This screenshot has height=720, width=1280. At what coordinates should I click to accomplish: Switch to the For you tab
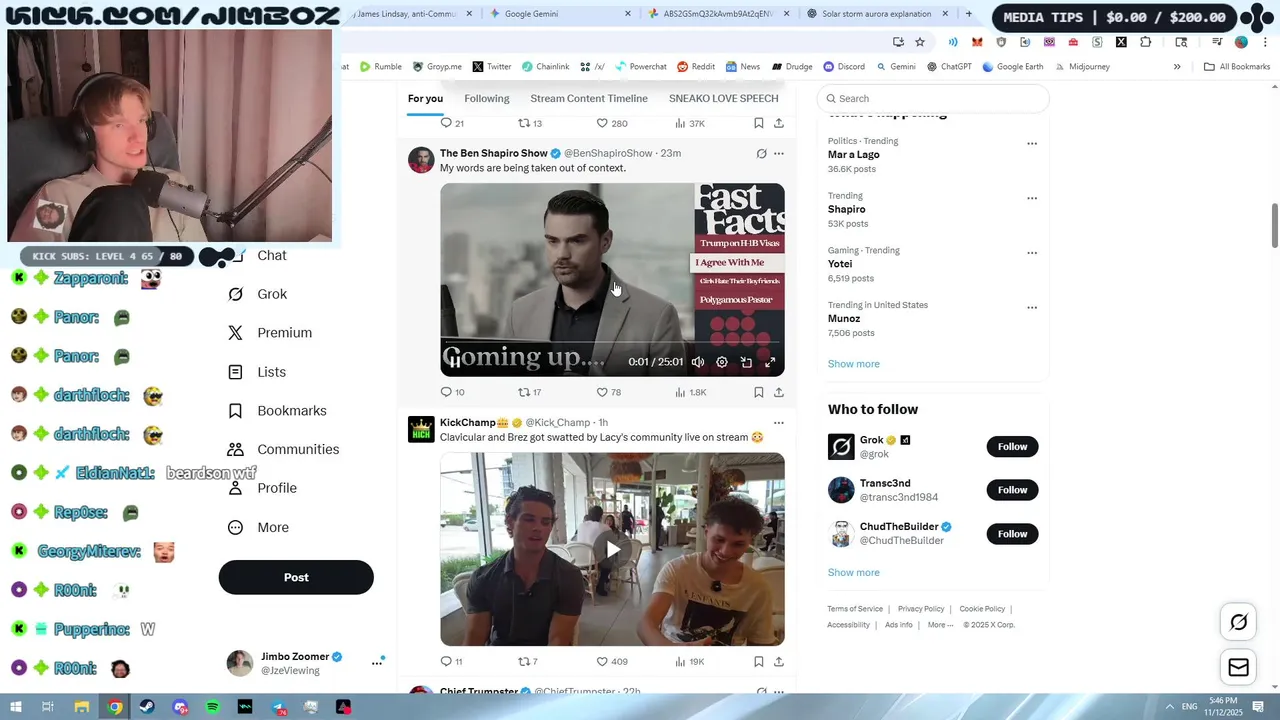425,98
